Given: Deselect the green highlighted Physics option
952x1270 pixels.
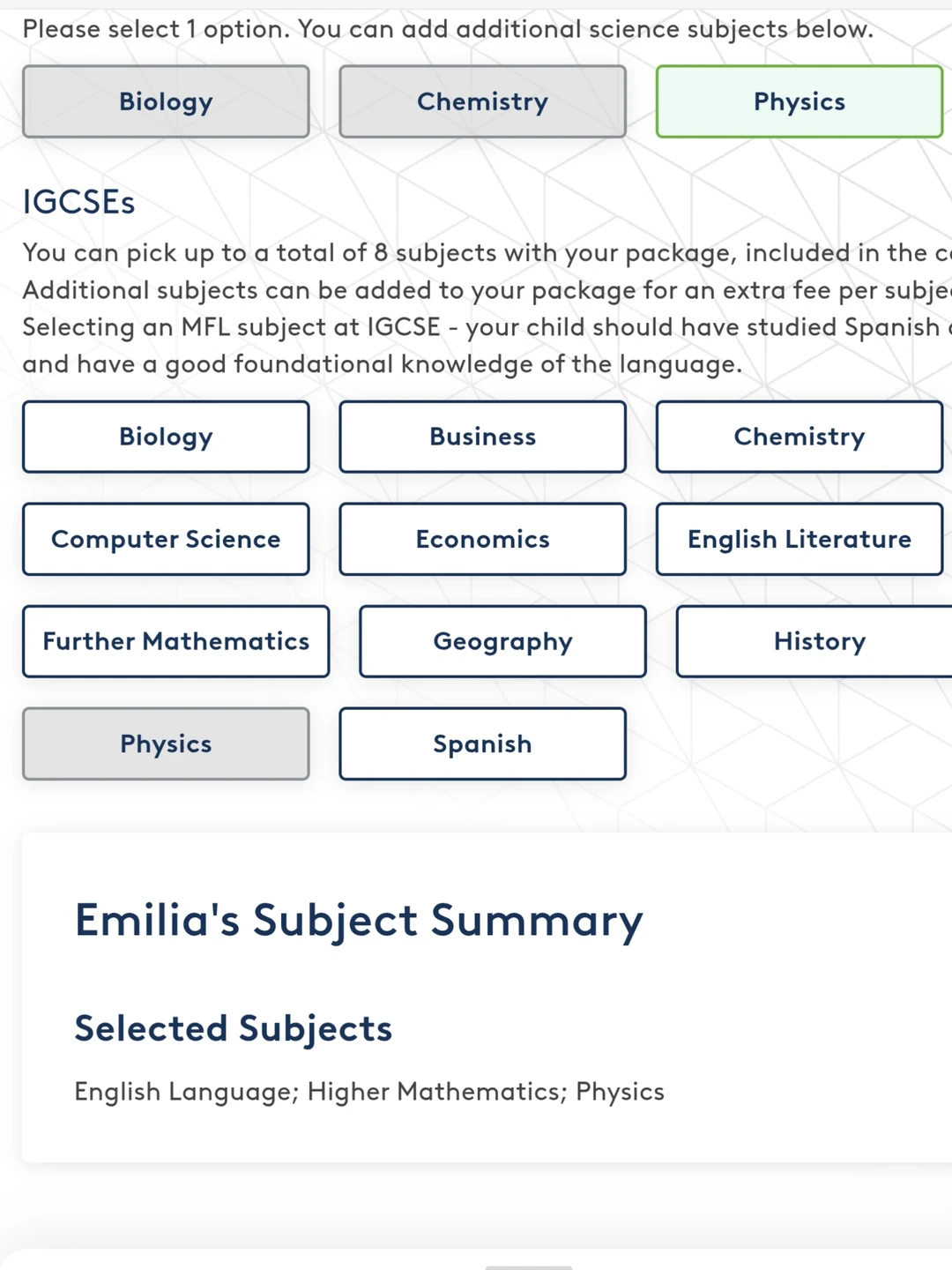Looking at the screenshot, I should click(x=799, y=101).
